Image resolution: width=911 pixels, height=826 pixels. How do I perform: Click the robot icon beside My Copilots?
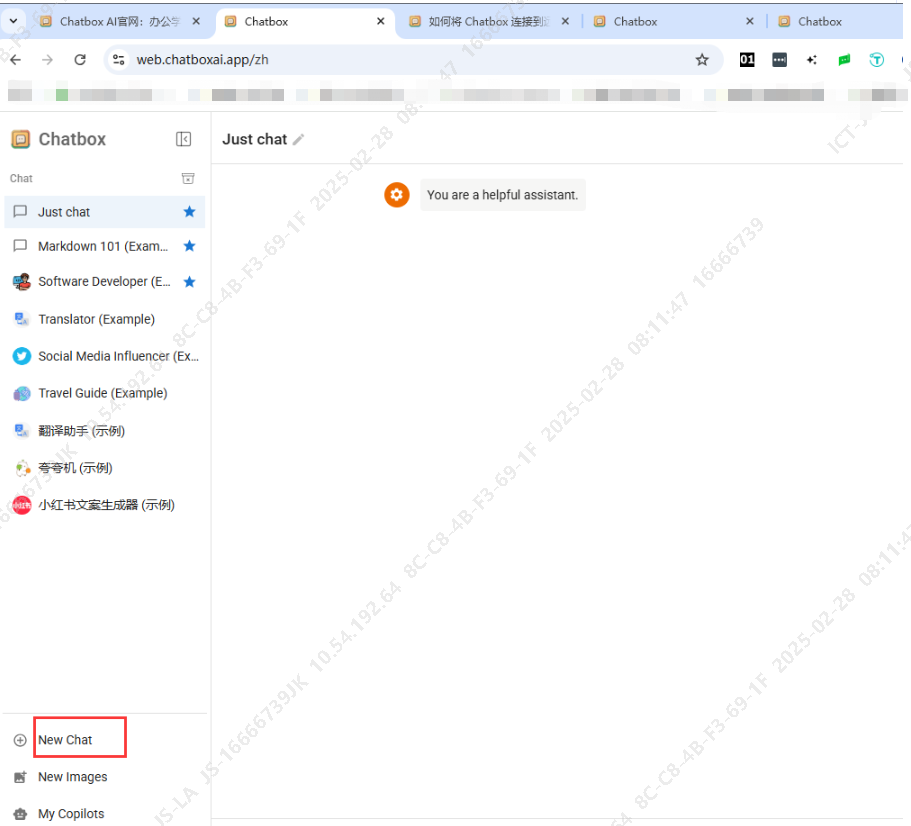(20, 814)
